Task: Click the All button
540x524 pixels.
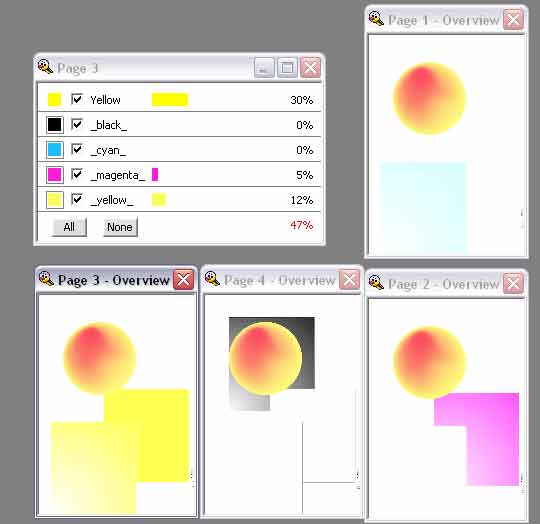Action: click(69, 227)
